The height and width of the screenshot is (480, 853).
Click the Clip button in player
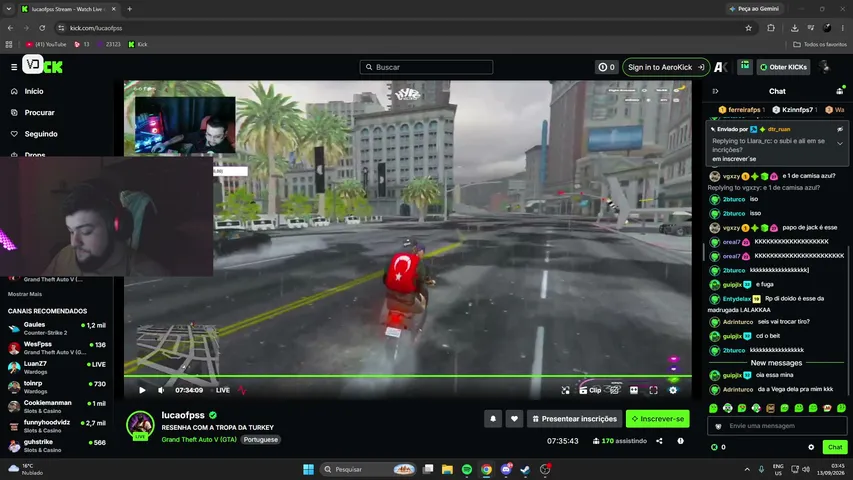pyautogui.click(x=590, y=390)
